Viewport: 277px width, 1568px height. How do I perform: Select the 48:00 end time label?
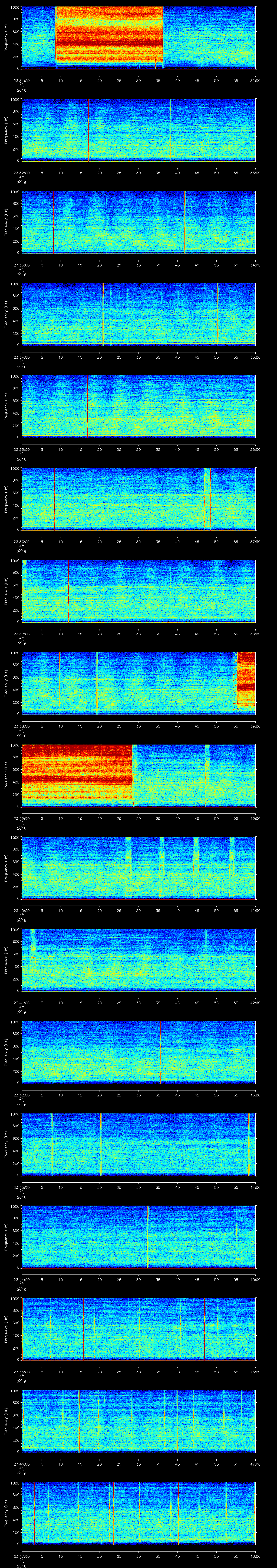click(x=255, y=1556)
